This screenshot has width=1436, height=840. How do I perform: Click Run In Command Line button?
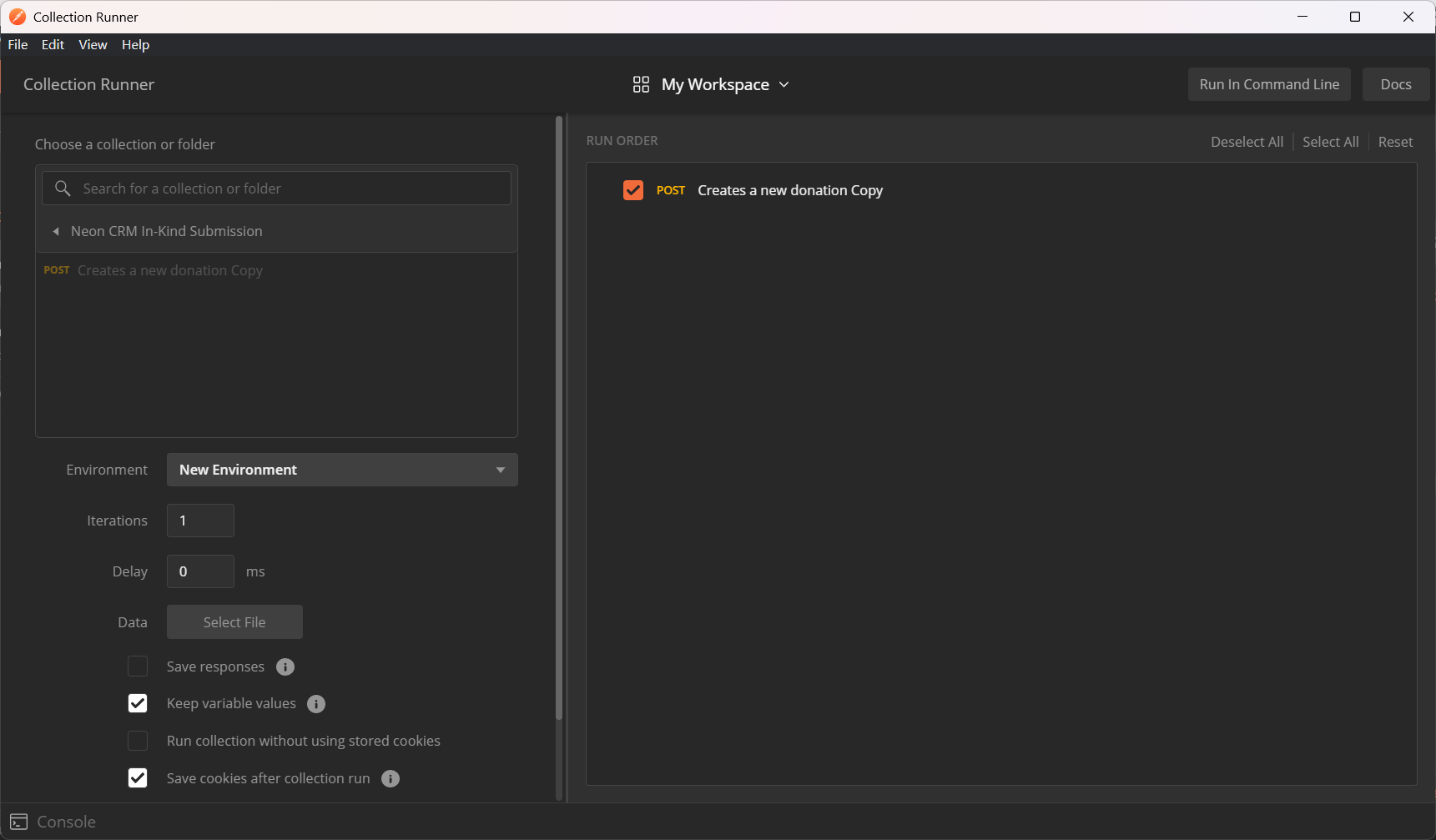tap(1269, 84)
